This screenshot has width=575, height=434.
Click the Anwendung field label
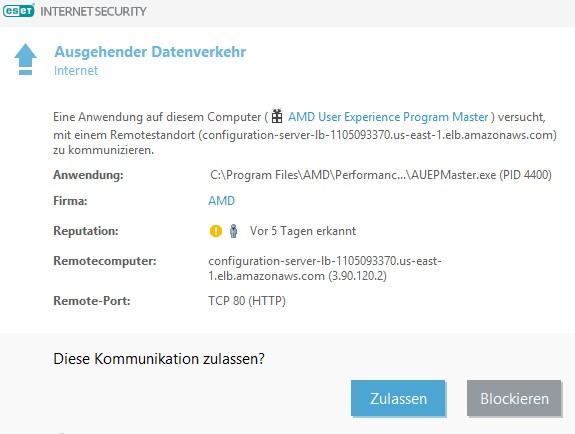click(x=88, y=175)
